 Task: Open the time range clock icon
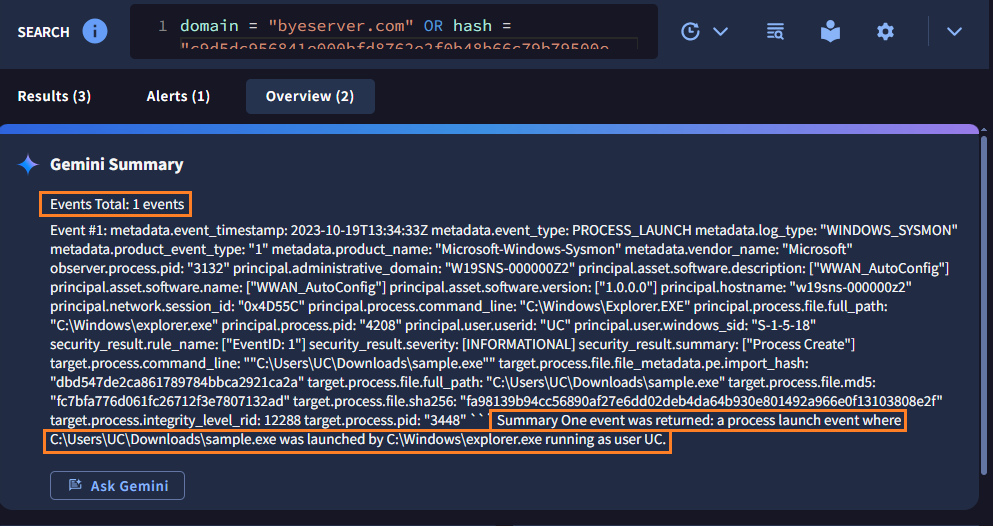[690, 31]
